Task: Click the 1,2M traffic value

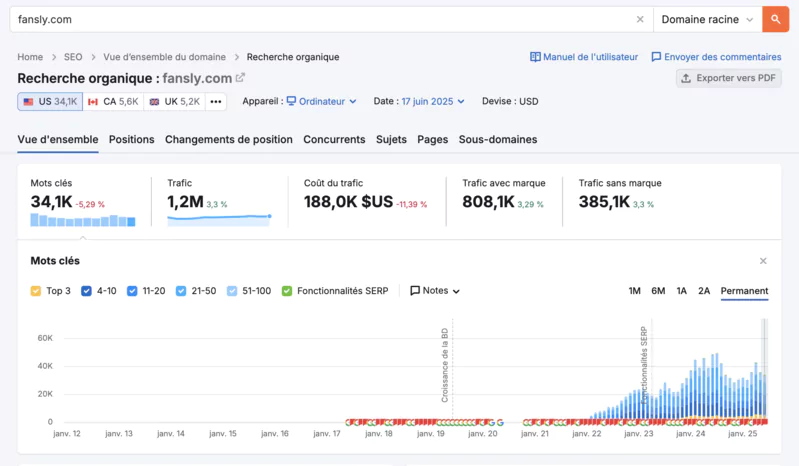Action: pyautogui.click(x=185, y=202)
